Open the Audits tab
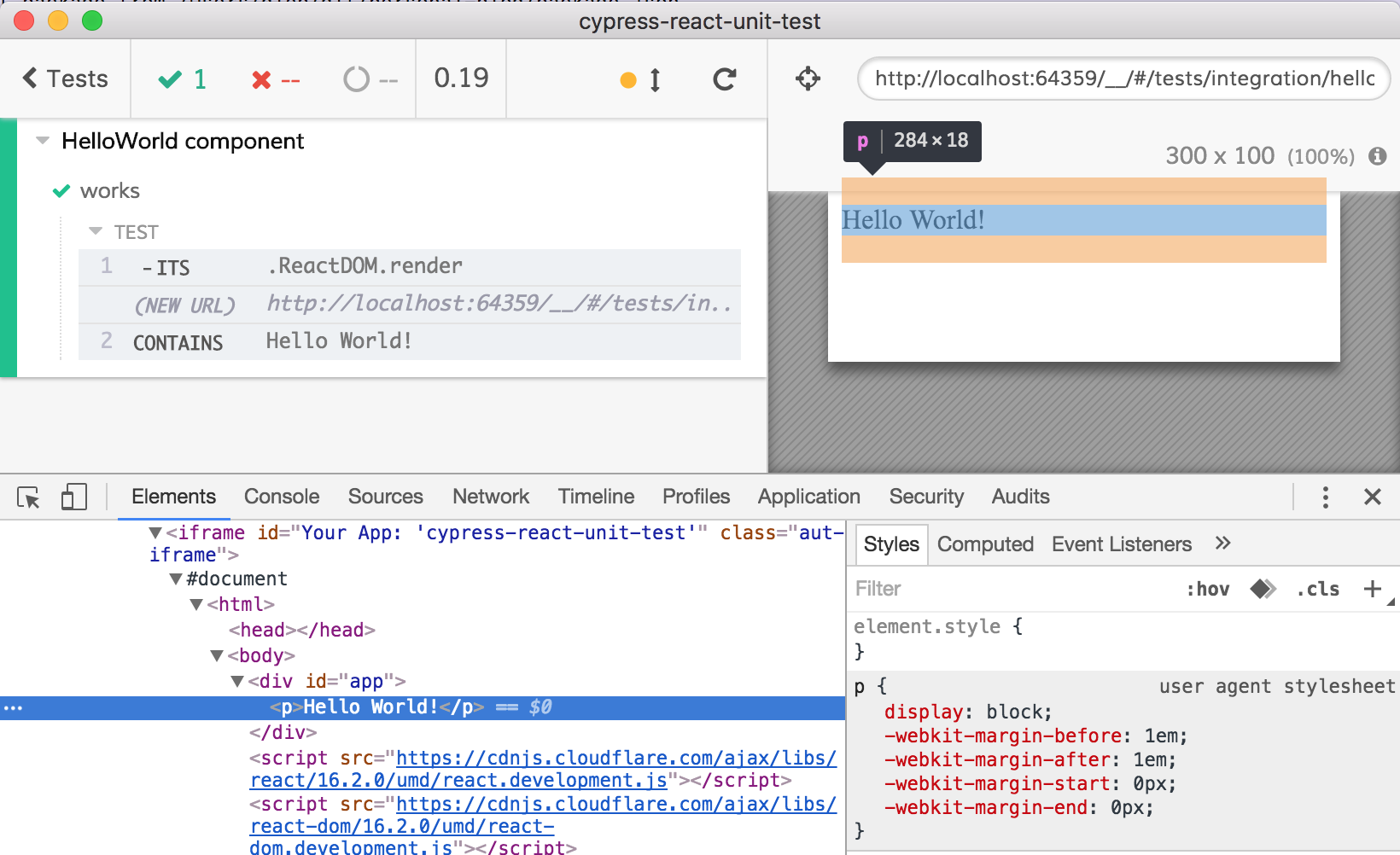This screenshot has width=1400, height=855. [x=1020, y=497]
